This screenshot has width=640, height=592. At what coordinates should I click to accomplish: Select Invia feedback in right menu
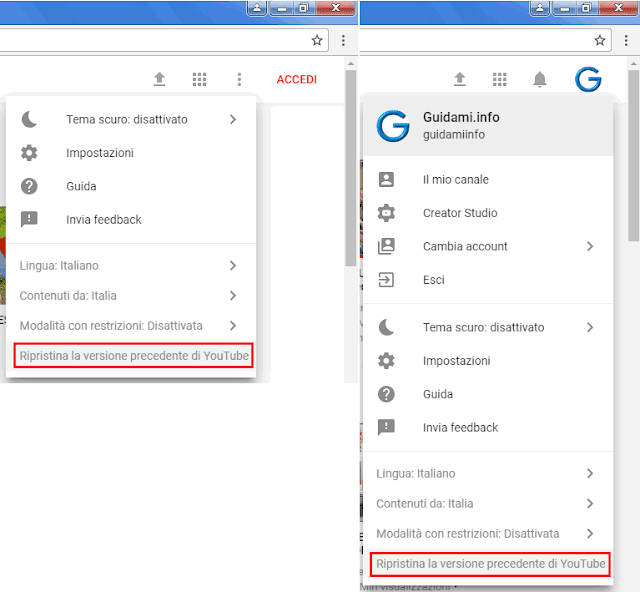click(x=488, y=427)
